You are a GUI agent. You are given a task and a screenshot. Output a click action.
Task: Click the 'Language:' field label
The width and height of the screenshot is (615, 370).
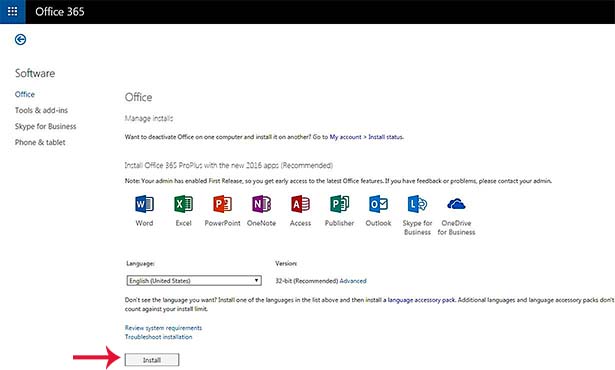click(140, 263)
